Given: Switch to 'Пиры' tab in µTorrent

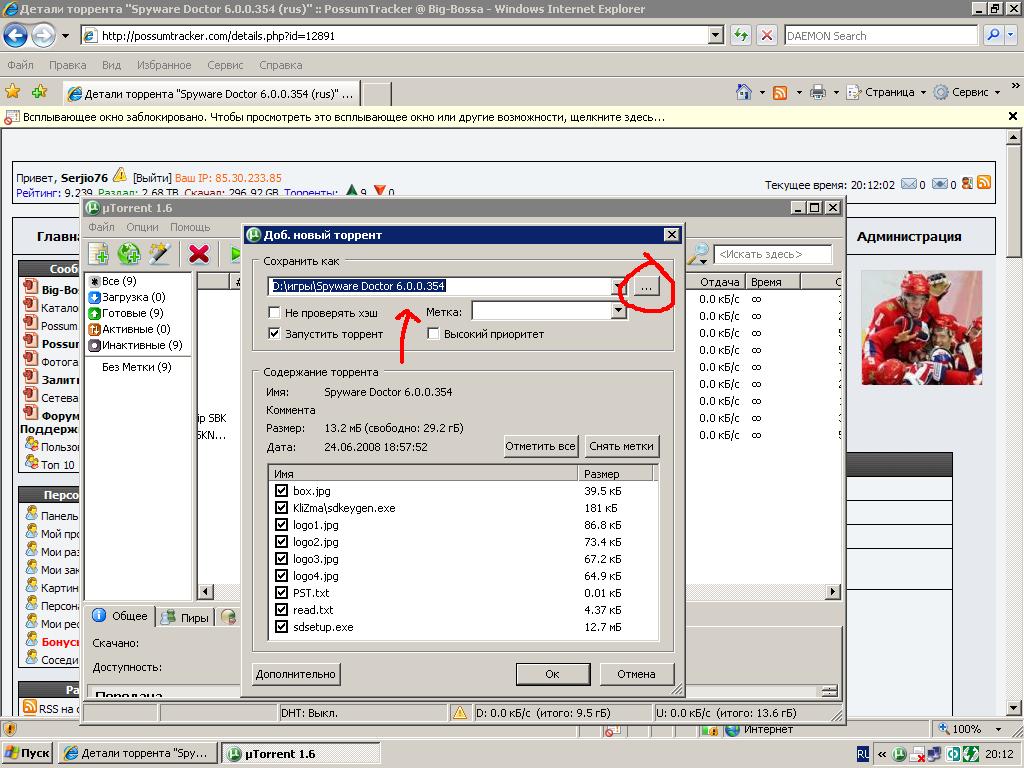Looking at the screenshot, I should [185, 617].
